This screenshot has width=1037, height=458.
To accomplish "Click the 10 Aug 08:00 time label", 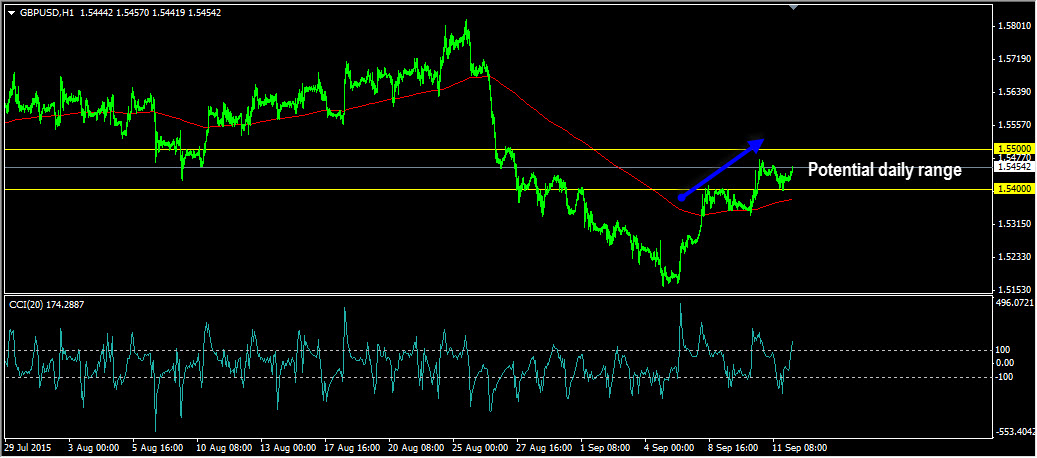I will click(x=222, y=447).
